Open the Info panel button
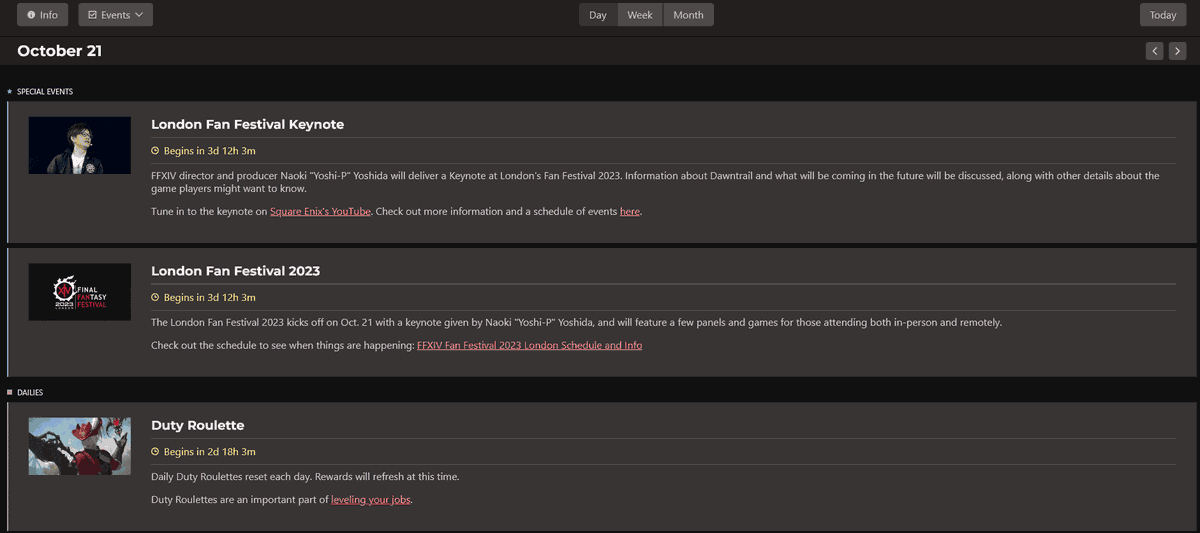 (42, 15)
